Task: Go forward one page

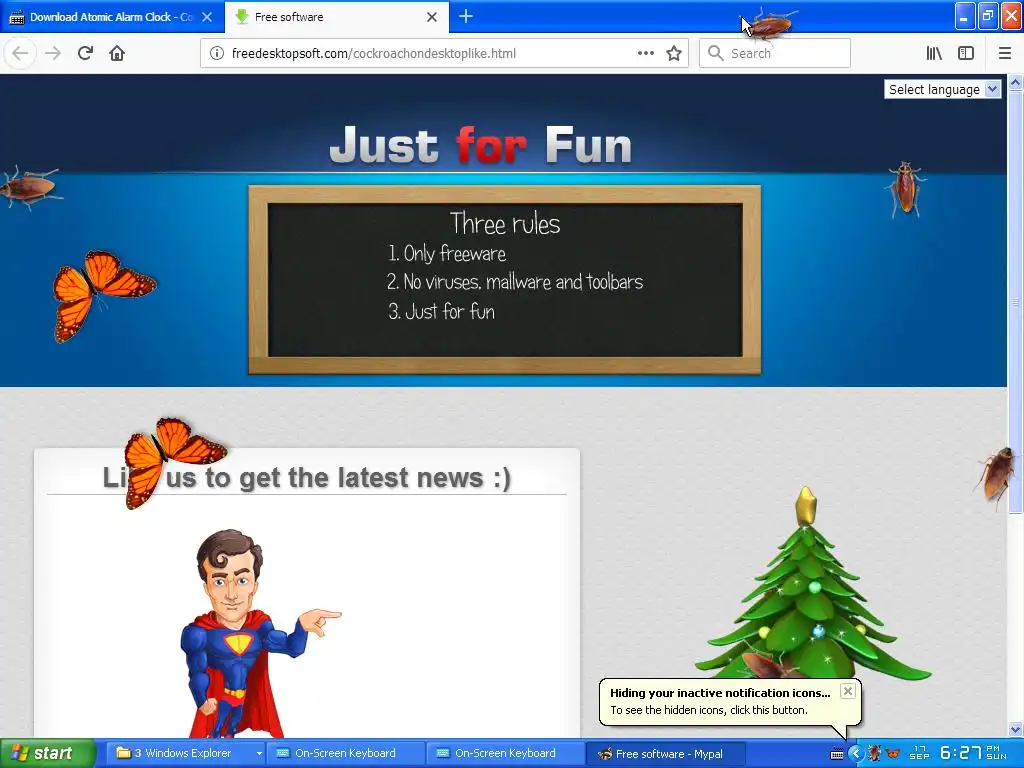Action: 53,53
